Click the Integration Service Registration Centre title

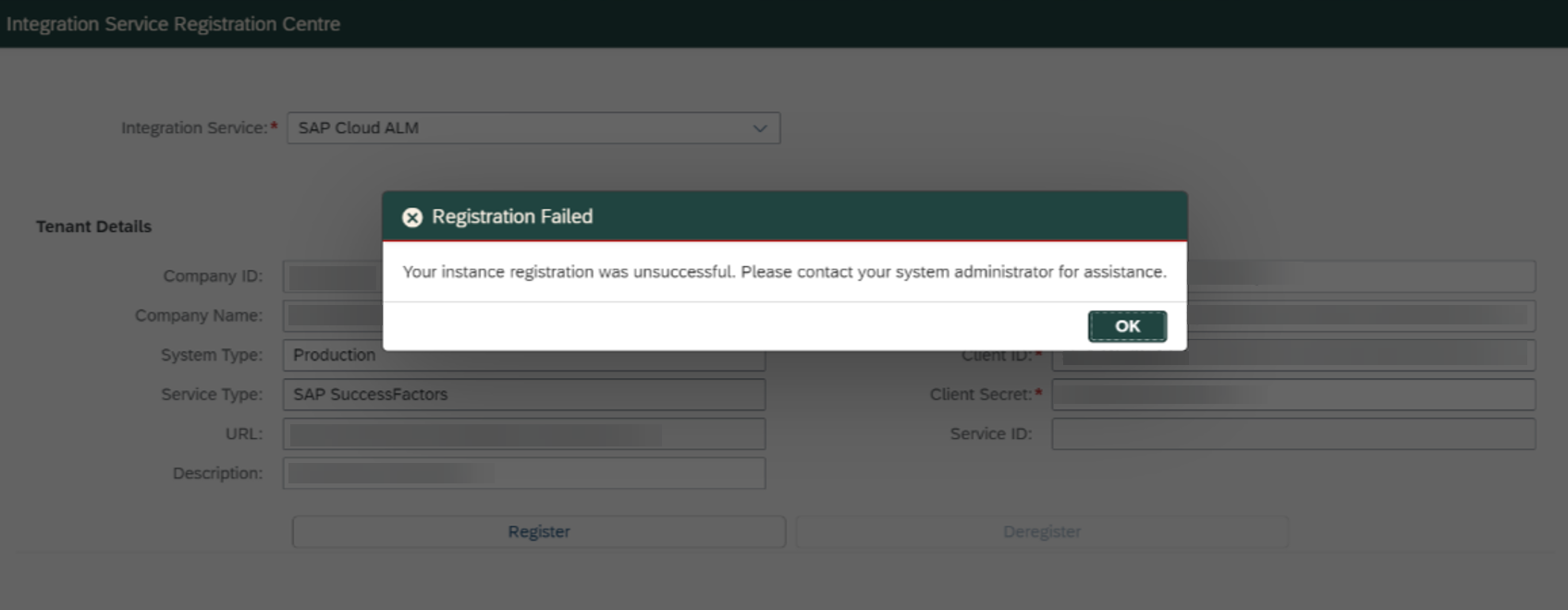173,24
